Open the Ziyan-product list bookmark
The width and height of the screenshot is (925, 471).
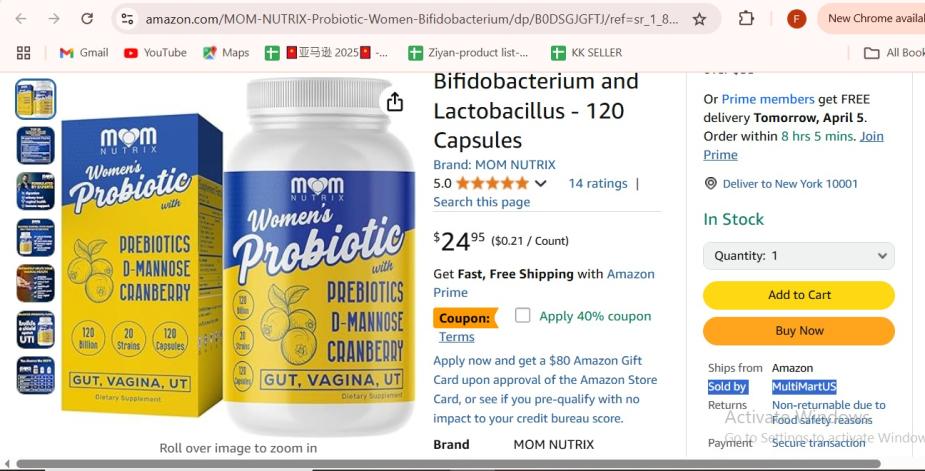[468, 53]
